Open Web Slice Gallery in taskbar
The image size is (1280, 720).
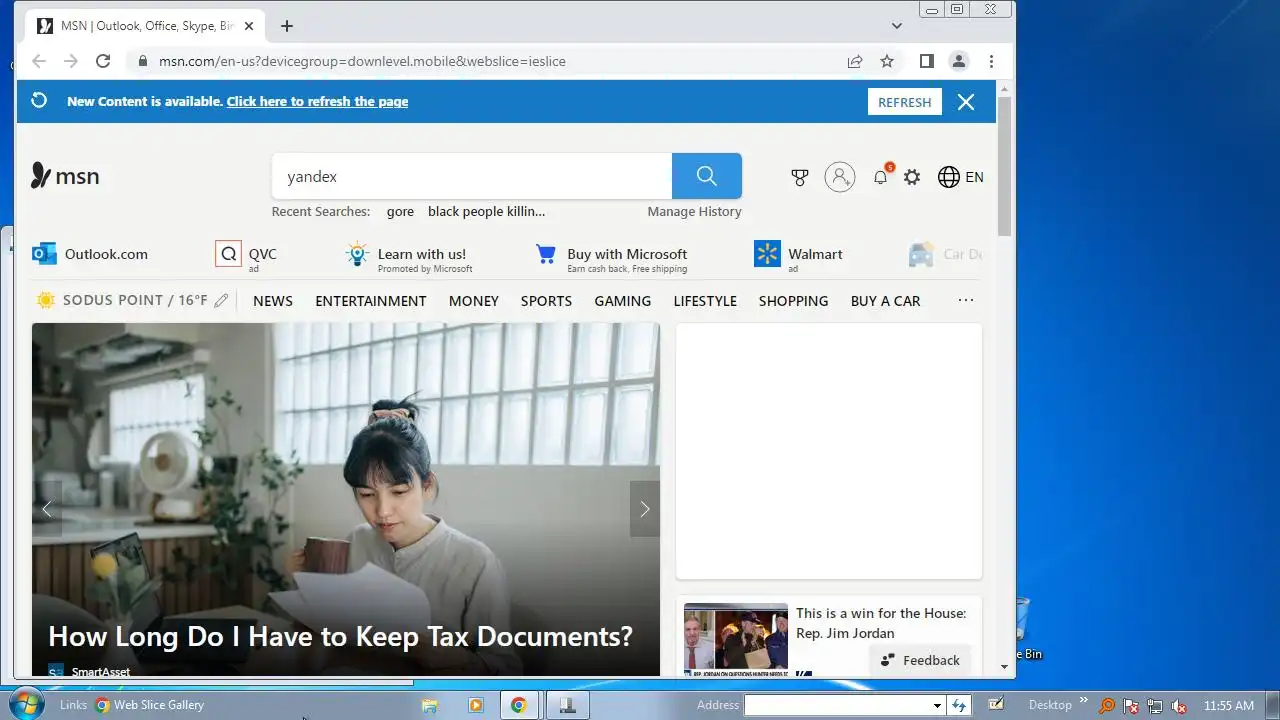coord(150,705)
